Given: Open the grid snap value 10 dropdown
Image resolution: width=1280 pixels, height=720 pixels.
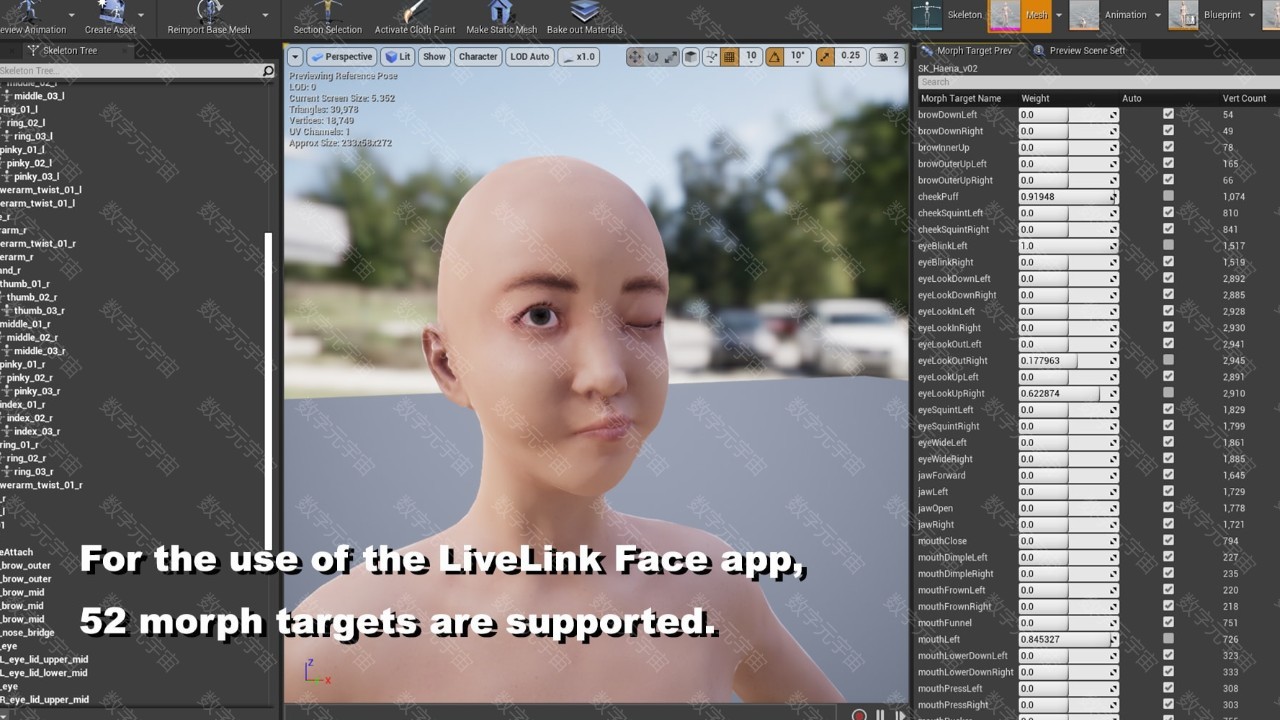Looking at the screenshot, I should (x=751, y=57).
